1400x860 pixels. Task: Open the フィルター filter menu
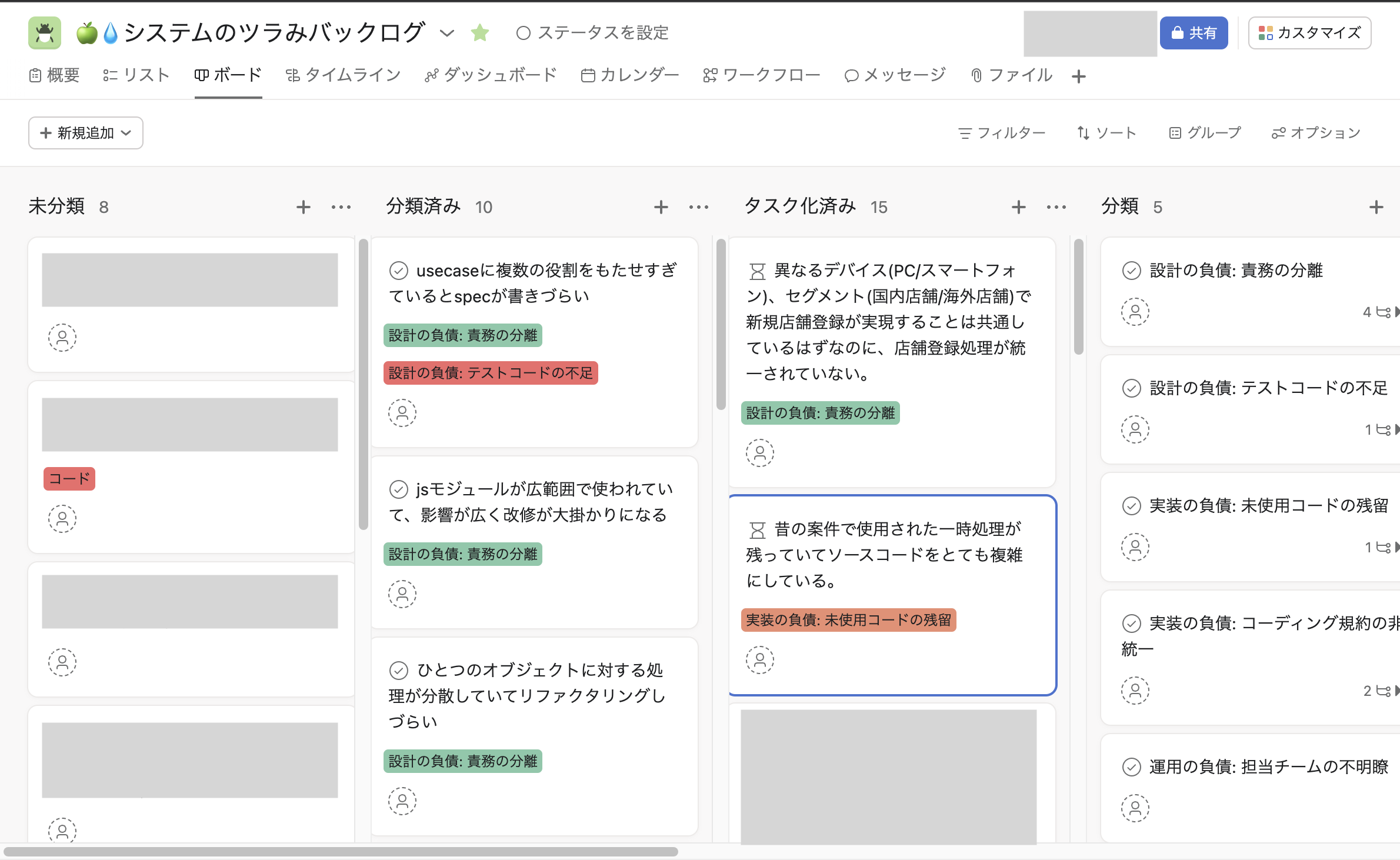point(1002,133)
